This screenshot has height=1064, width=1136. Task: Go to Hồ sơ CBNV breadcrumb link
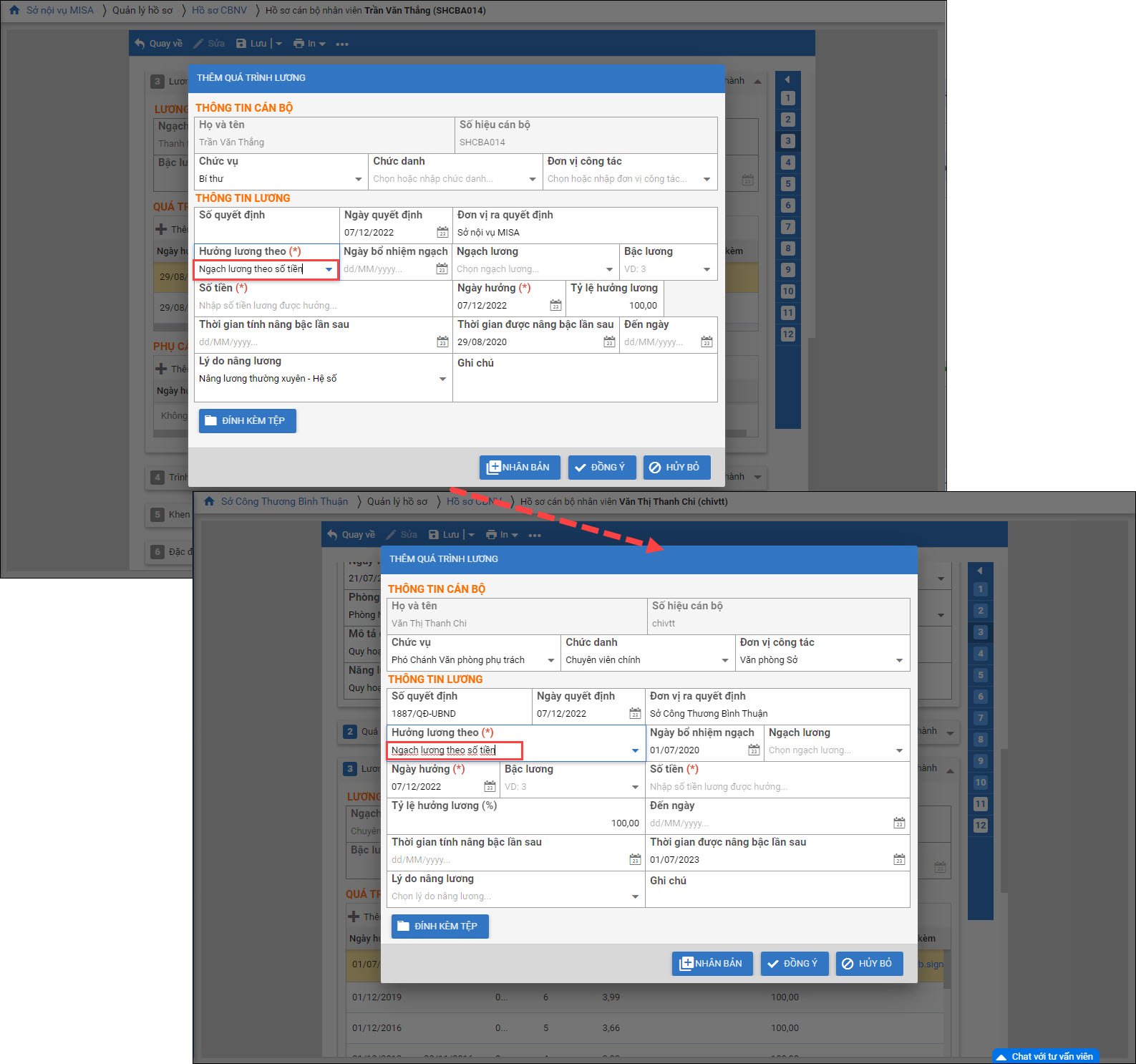(x=219, y=10)
